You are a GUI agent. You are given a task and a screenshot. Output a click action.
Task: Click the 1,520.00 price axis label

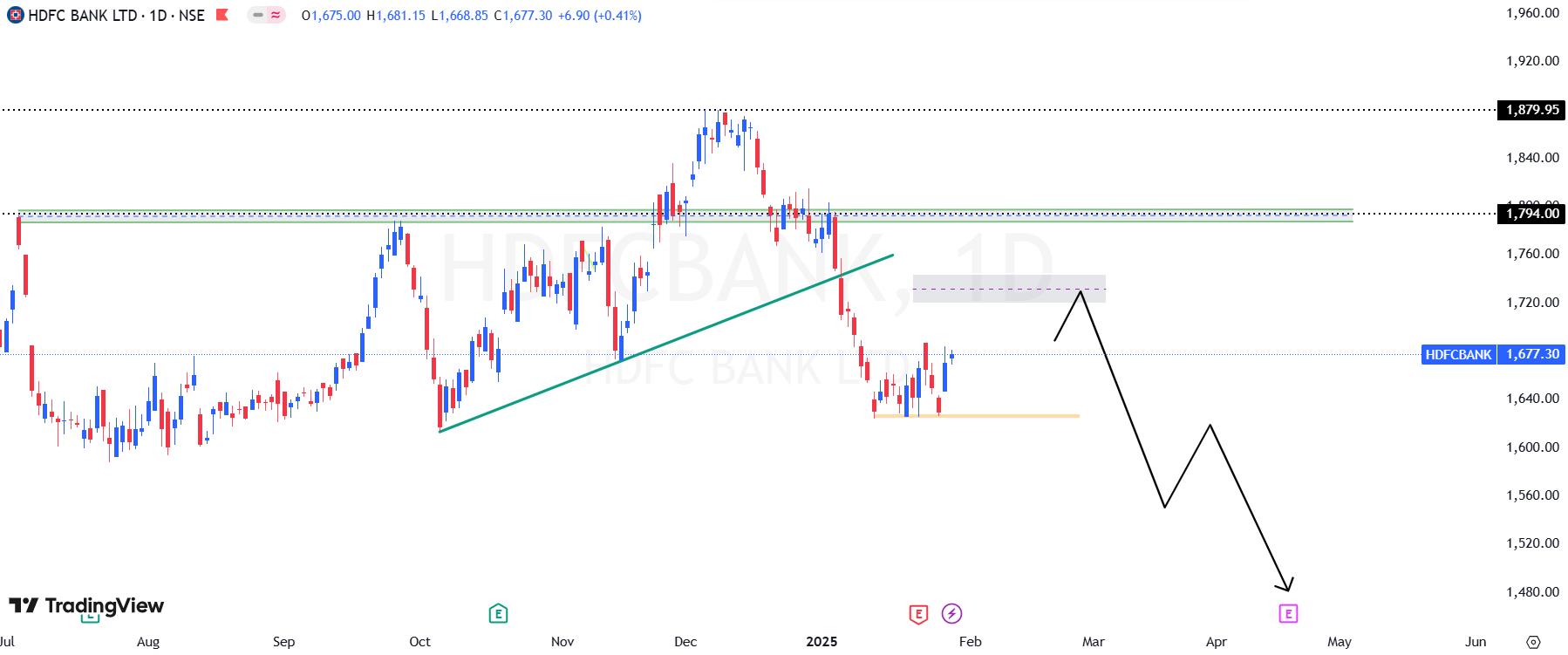coord(1532,543)
